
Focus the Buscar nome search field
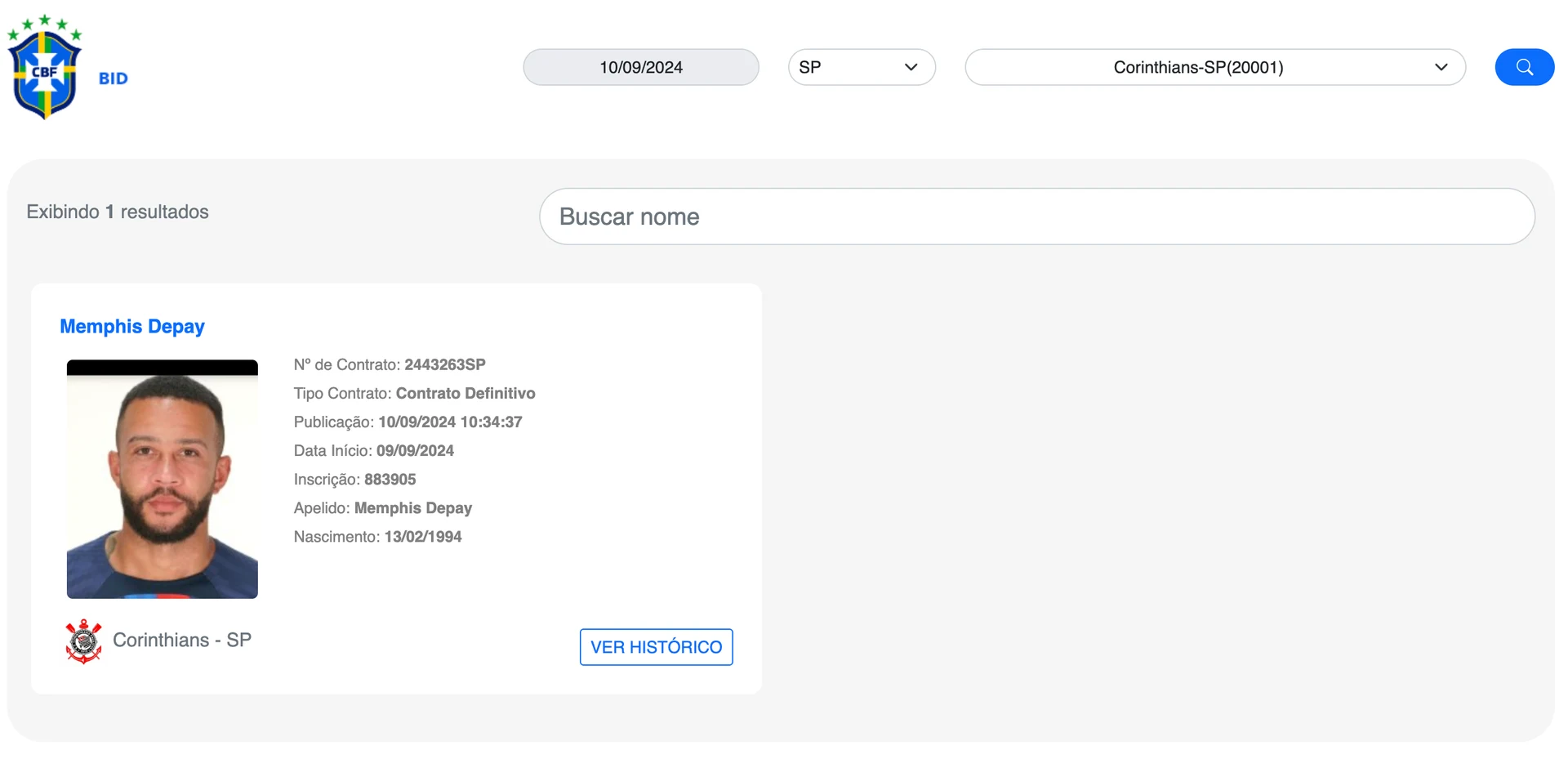[1037, 217]
